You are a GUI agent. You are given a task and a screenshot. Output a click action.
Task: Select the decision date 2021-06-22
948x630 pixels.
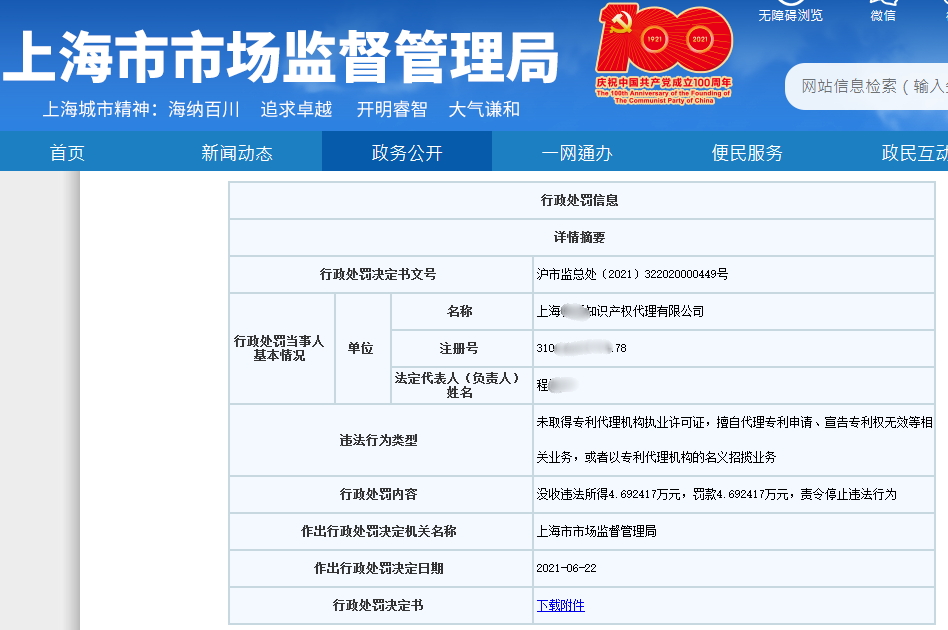(x=566, y=568)
